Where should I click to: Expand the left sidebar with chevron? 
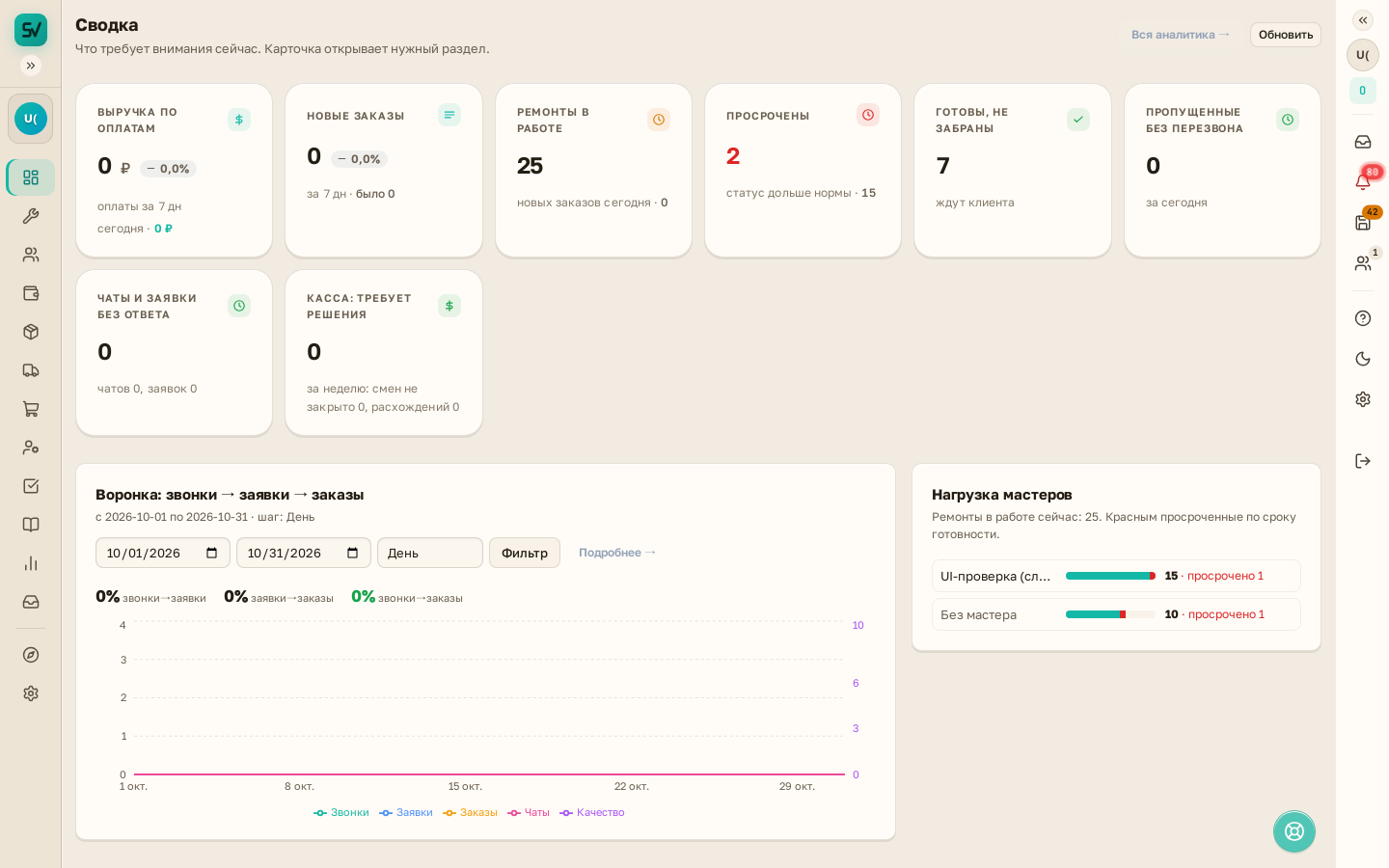click(31, 66)
